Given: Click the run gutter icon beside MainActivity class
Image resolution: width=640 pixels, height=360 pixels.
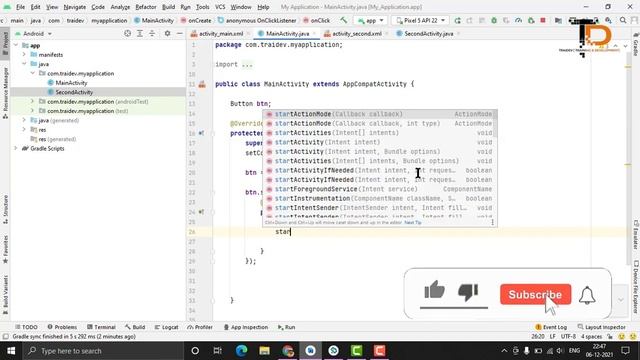Looking at the screenshot, I should (x=202, y=84).
